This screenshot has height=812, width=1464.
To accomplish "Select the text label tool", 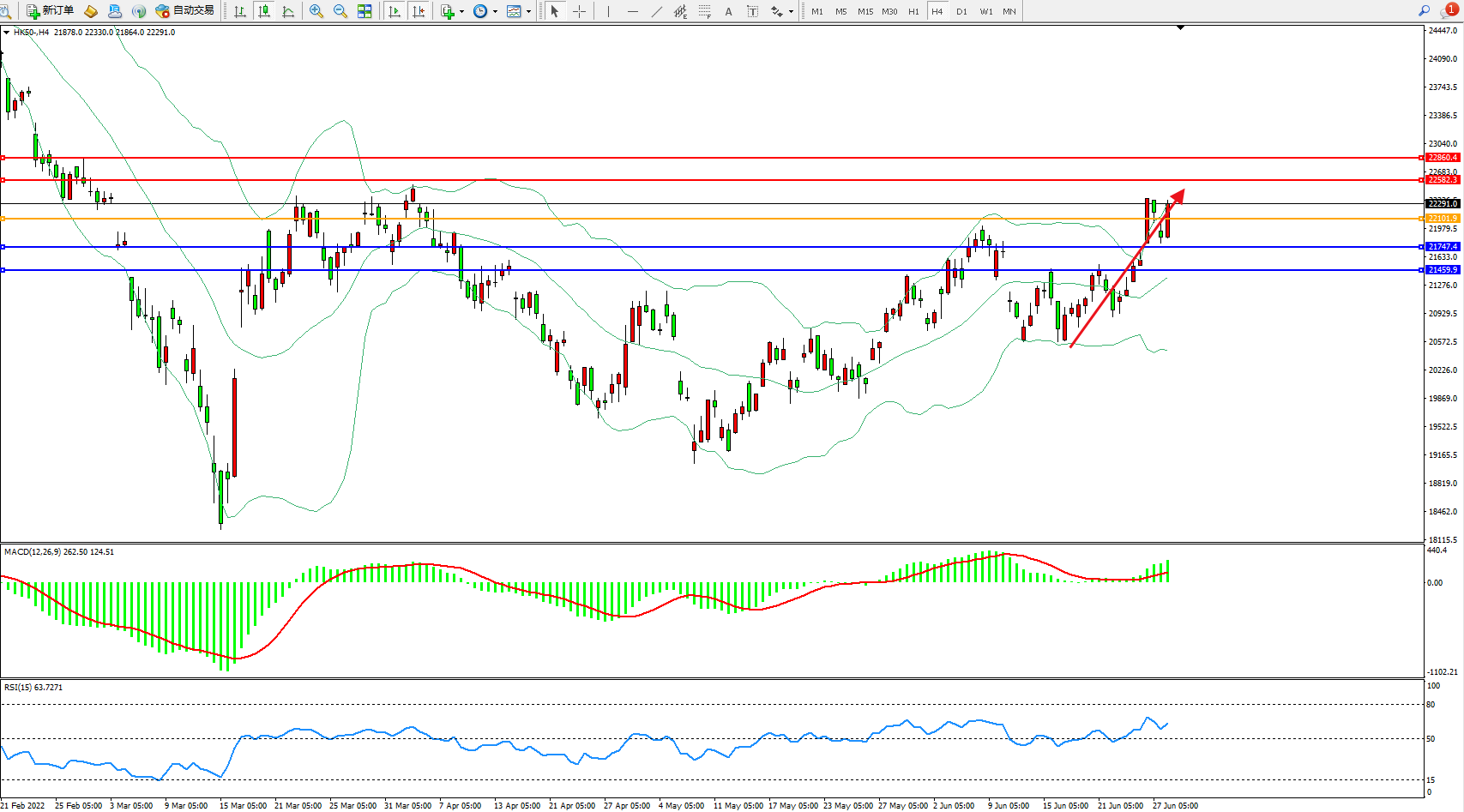I will pos(752,11).
